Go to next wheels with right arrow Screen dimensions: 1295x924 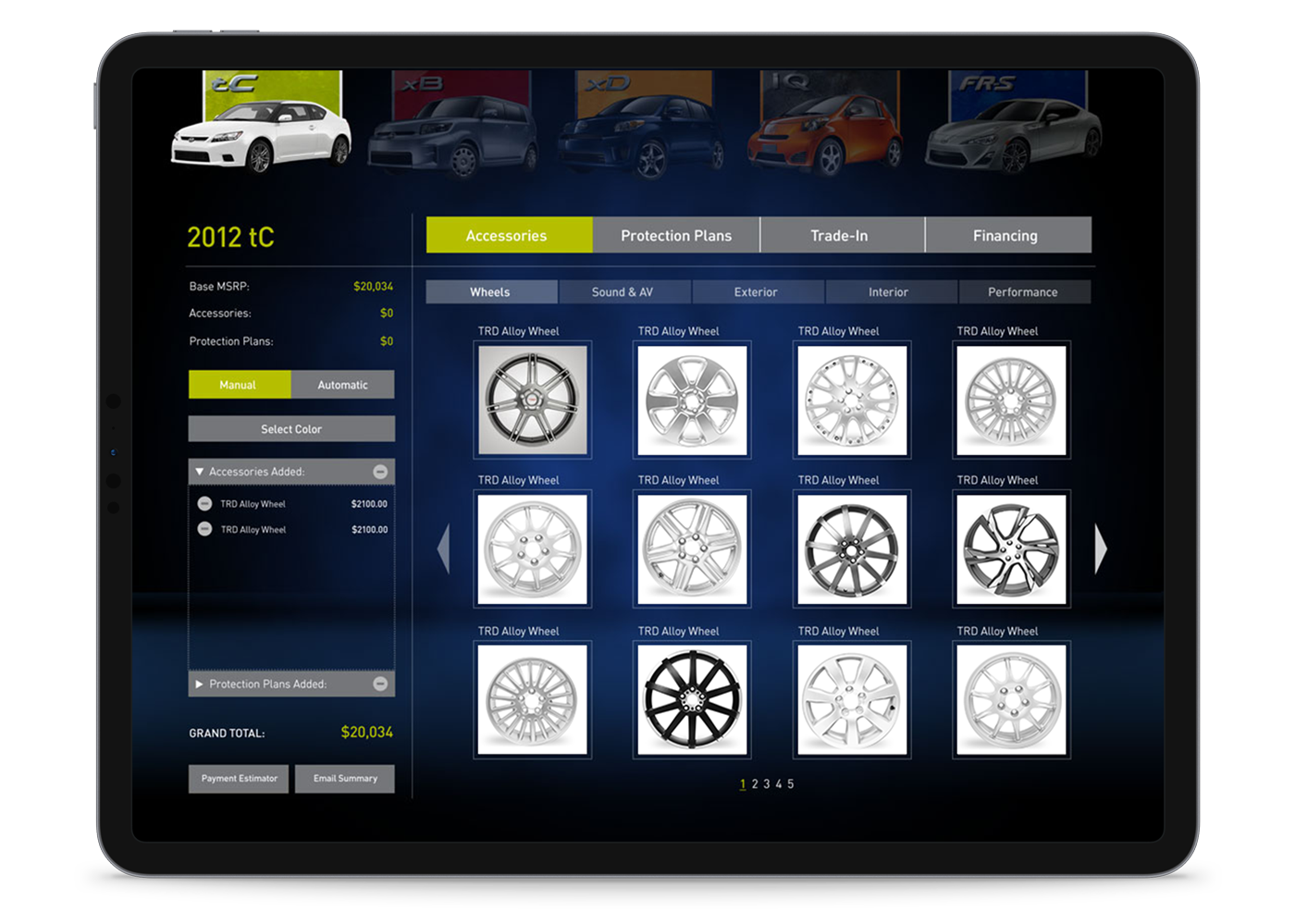[1101, 548]
